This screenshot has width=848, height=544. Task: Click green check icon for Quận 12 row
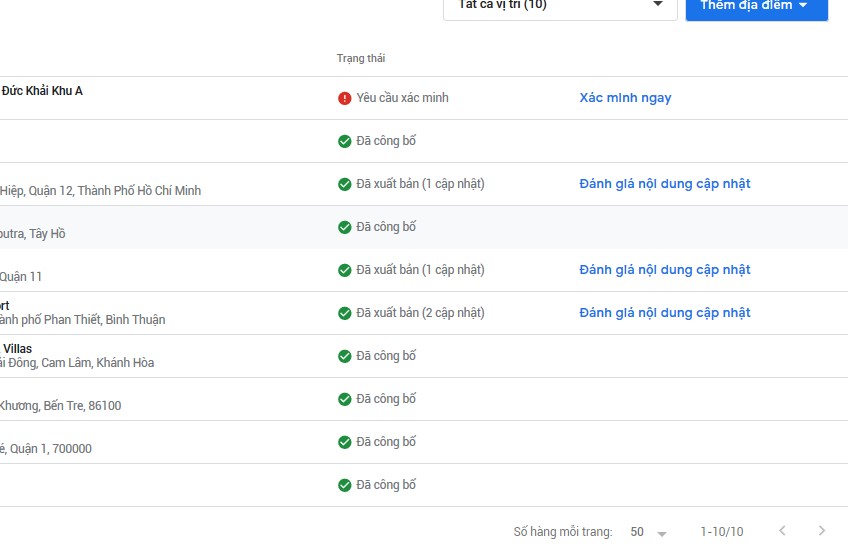pyautogui.click(x=344, y=184)
